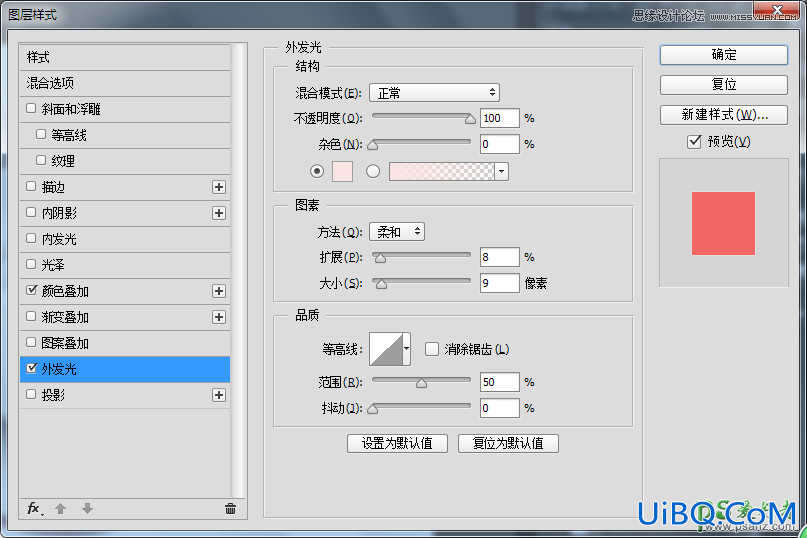
Task: Disable 颜色叠加 effect checkbox
Action: pyautogui.click(x=31, y=290)
